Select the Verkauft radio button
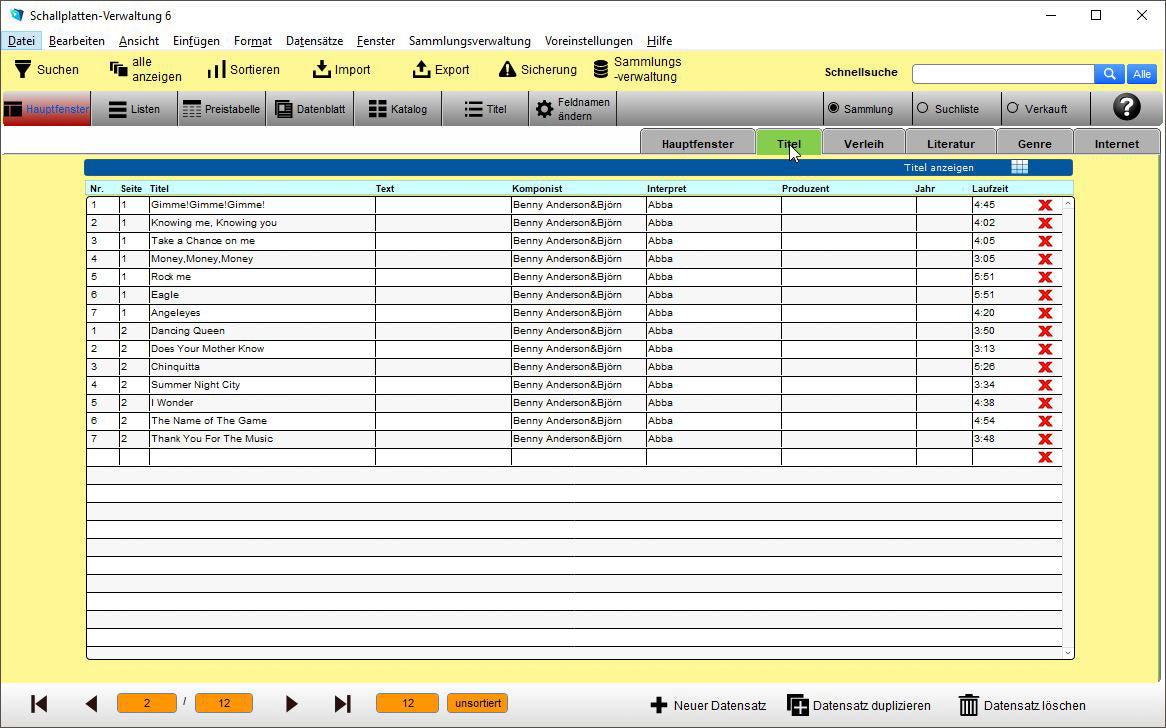 tap(1012, 108)
